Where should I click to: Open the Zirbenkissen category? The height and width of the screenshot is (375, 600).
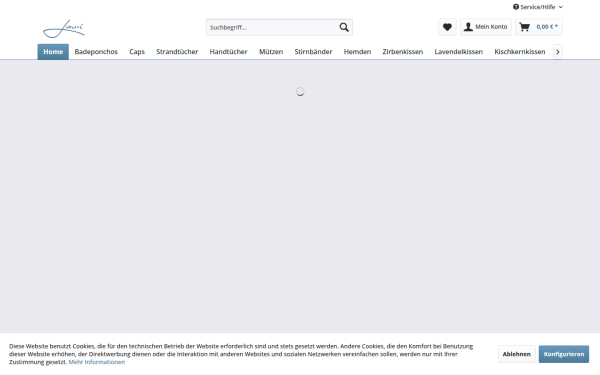(403, 52)
